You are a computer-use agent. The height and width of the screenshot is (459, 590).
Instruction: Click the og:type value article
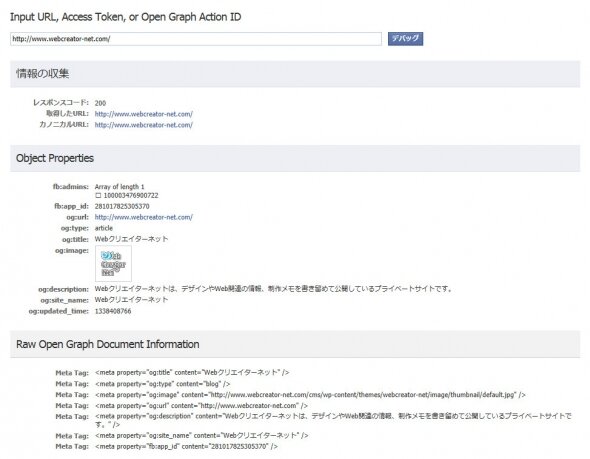click(x=103, y=228)
